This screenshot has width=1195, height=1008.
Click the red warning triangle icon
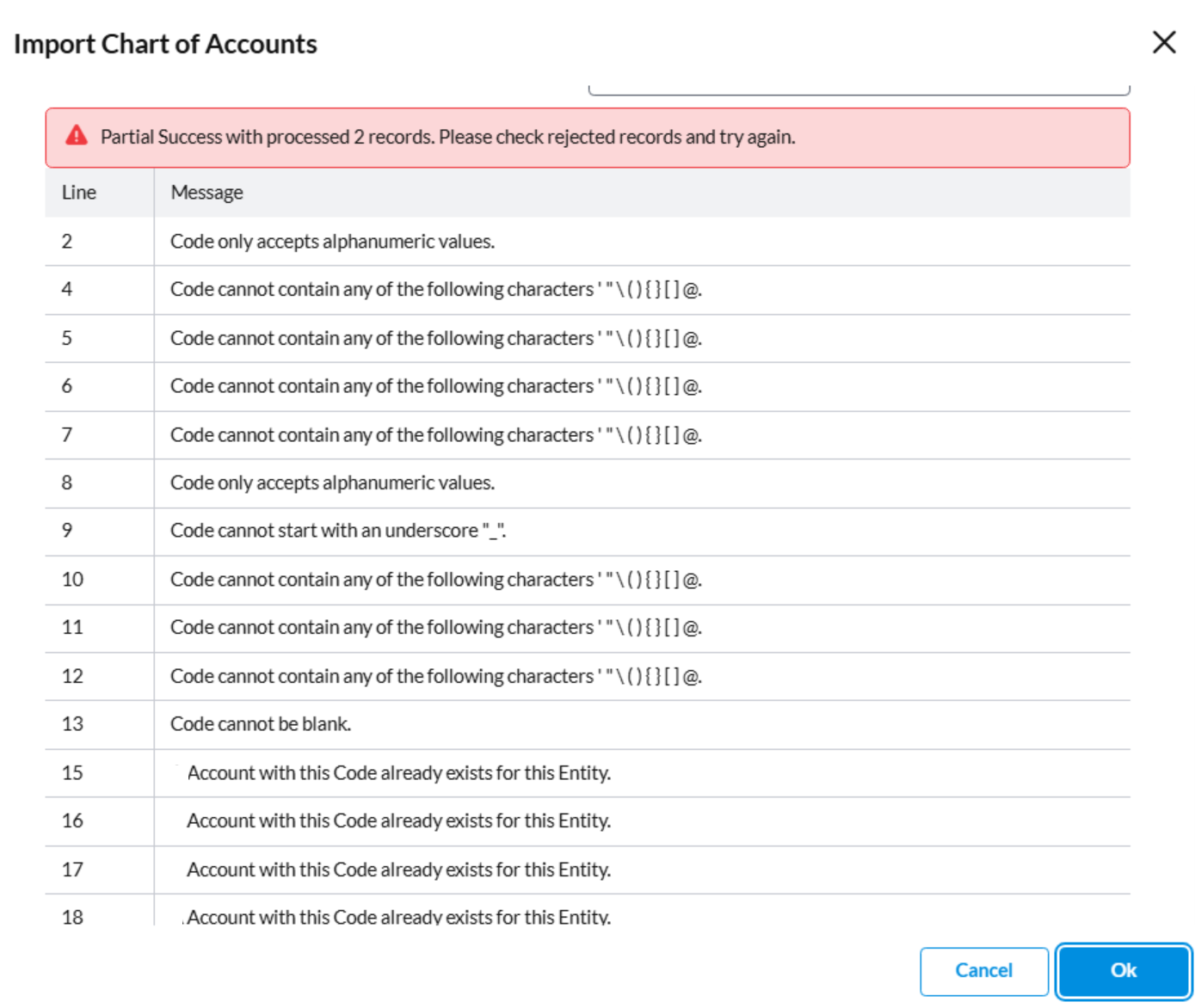pos(77,136)
